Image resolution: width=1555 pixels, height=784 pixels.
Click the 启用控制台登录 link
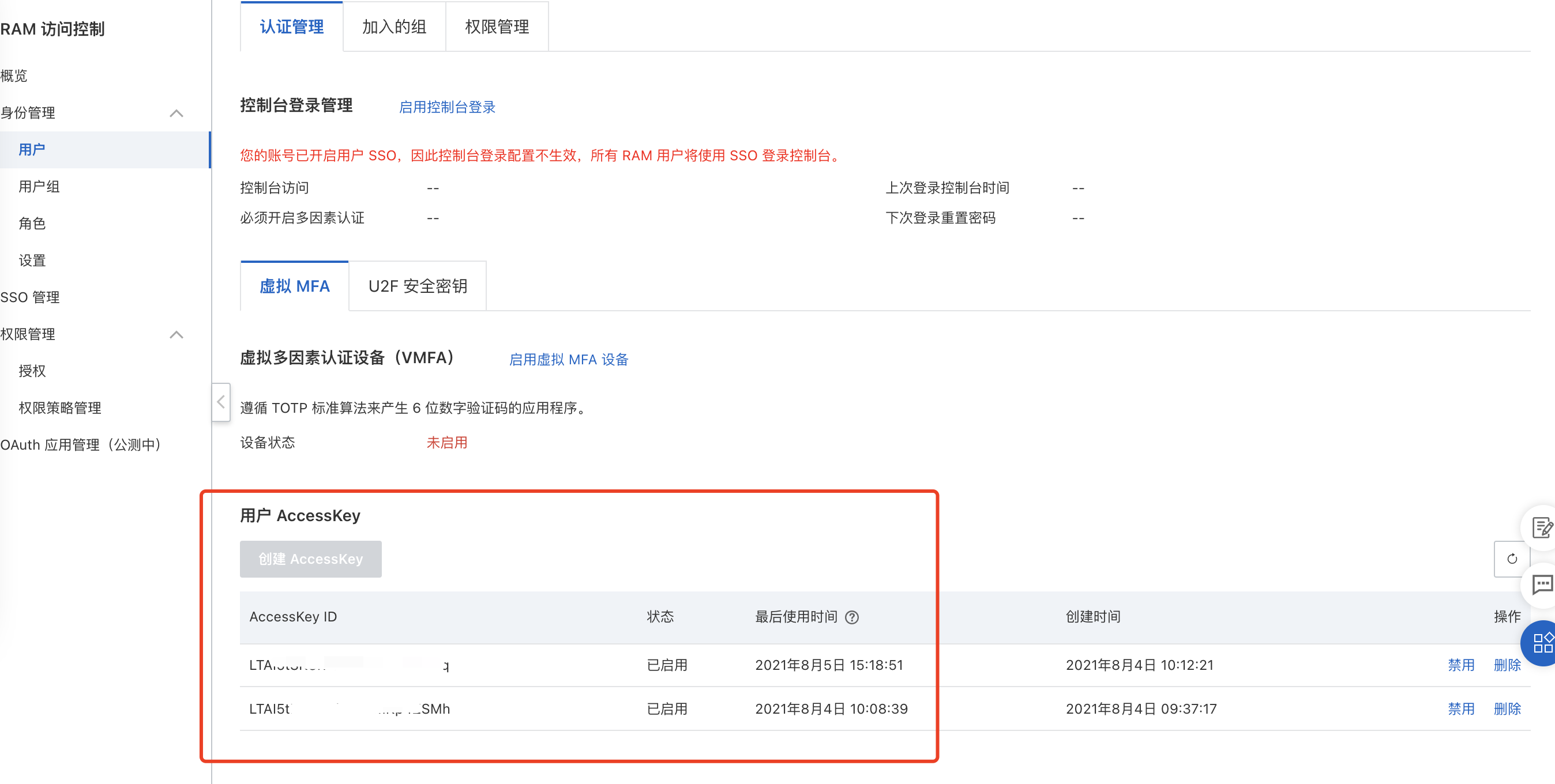(446, 107)
